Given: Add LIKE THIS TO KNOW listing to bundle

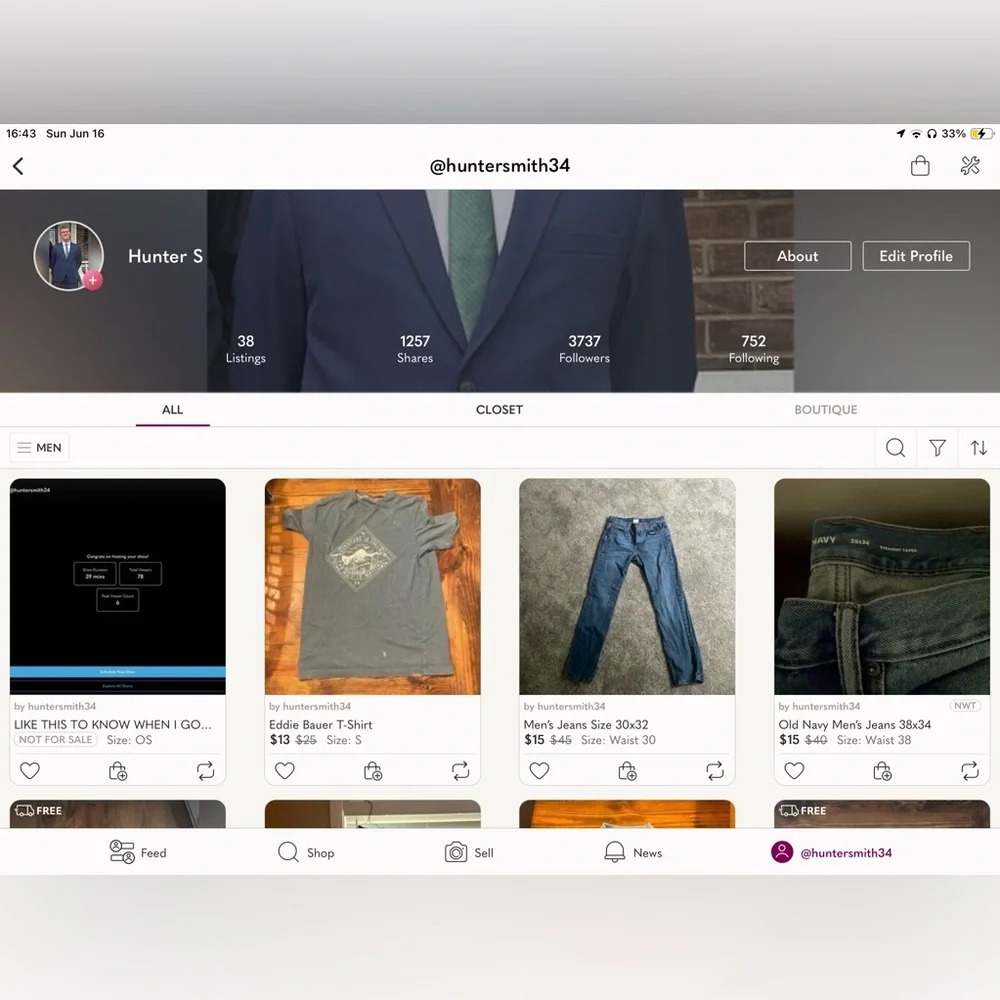Looking at the screenshot, I should pos(118,771).
